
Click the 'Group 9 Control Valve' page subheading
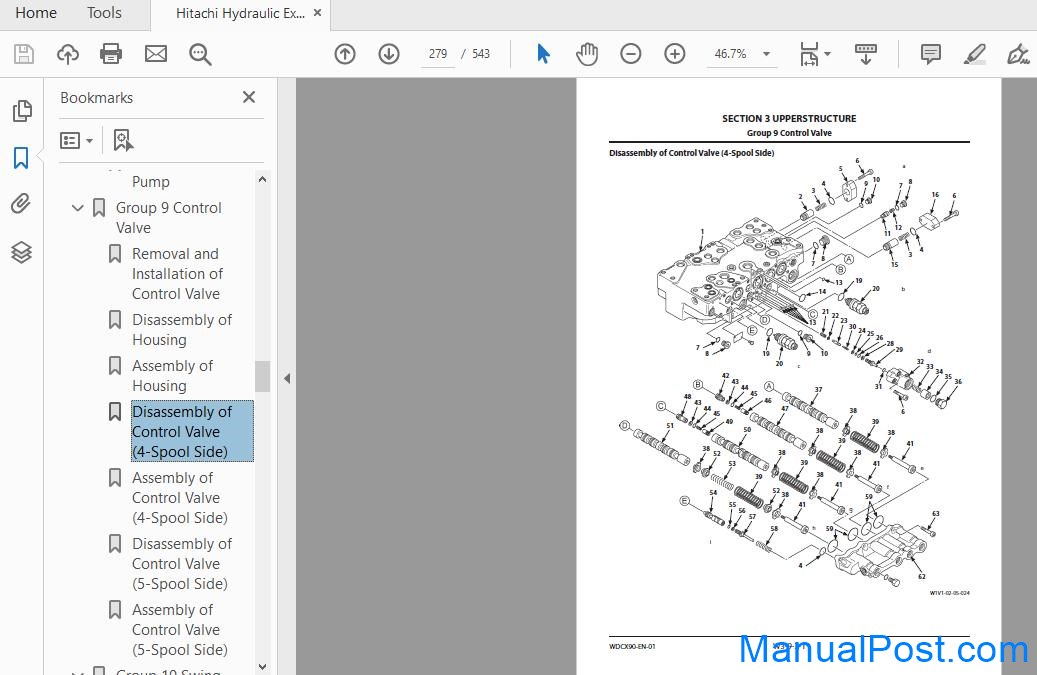789,133
